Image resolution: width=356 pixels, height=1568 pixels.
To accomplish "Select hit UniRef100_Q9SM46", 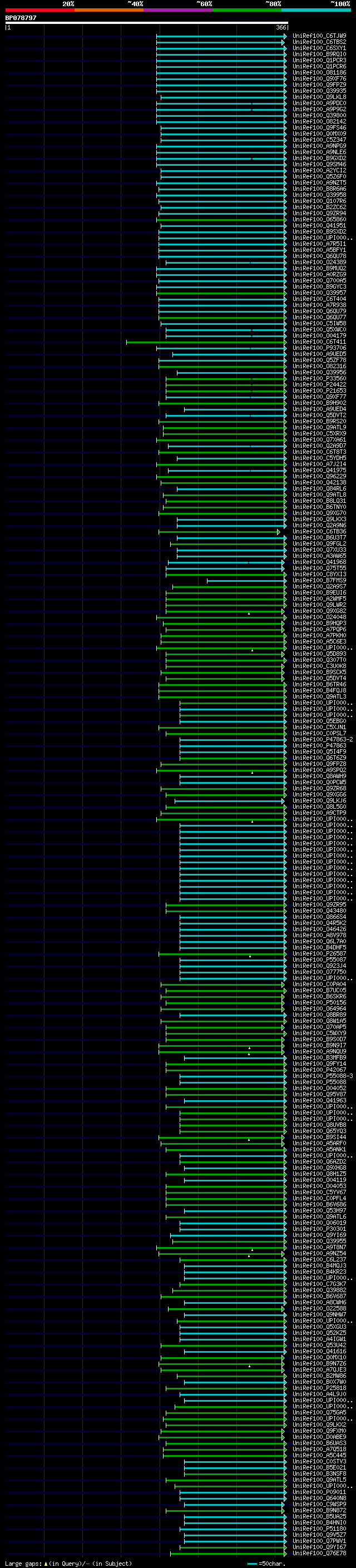I will [x=319, y=164].
